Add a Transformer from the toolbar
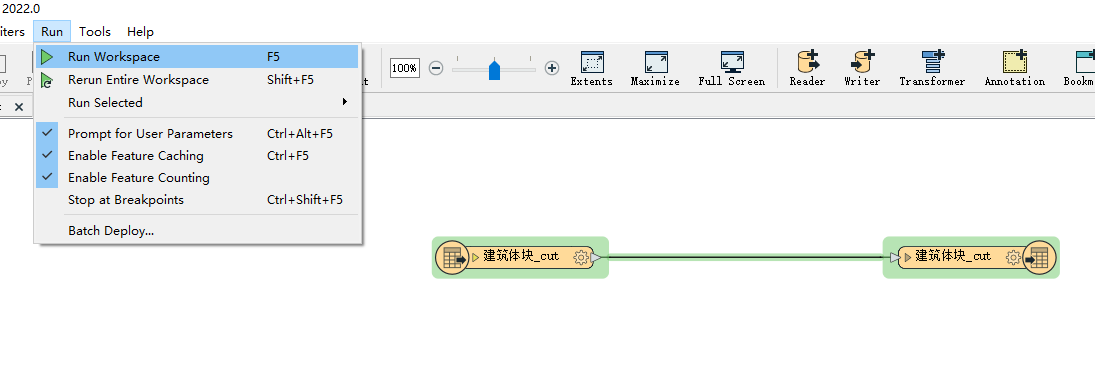1095x380 pixels. [x=932, y=68]
